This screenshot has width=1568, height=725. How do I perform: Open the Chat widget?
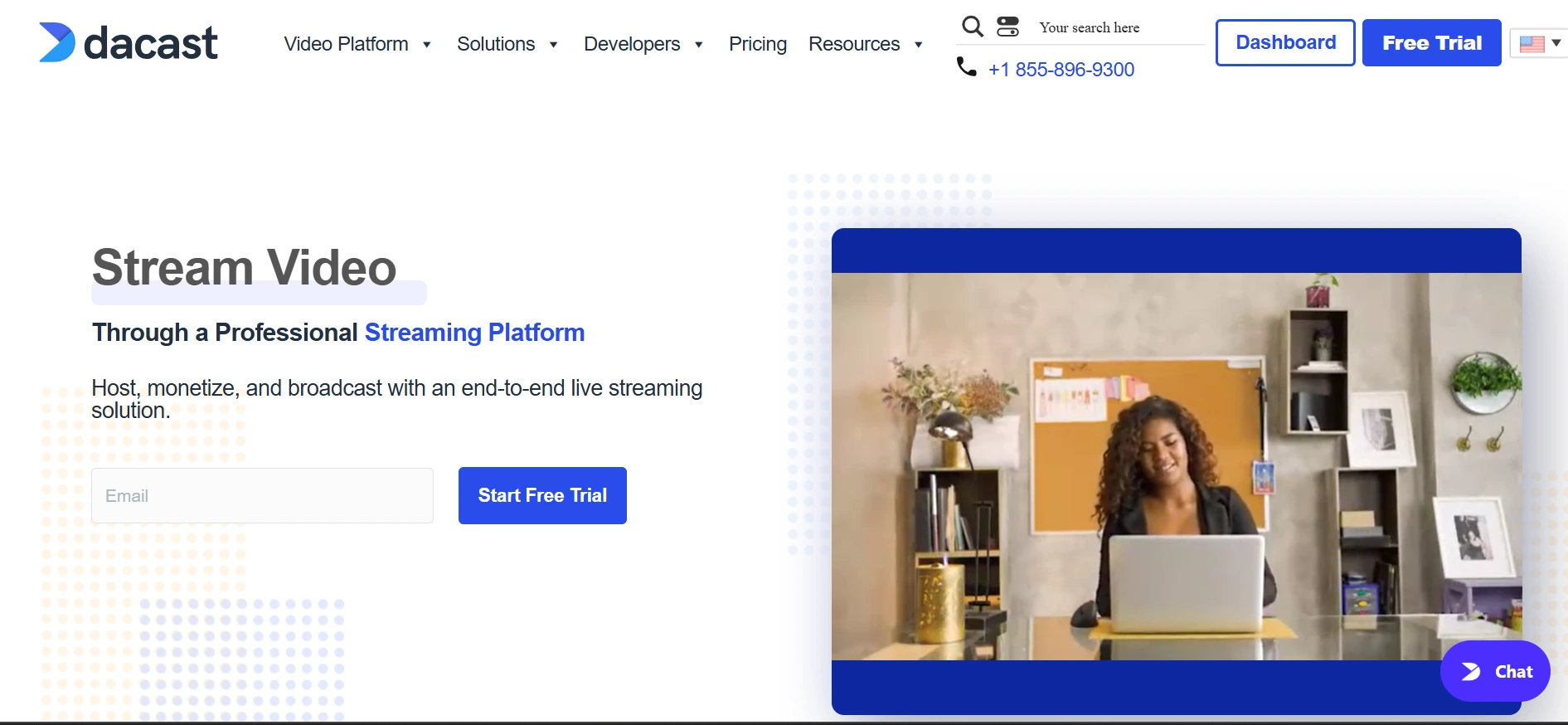1495,671
